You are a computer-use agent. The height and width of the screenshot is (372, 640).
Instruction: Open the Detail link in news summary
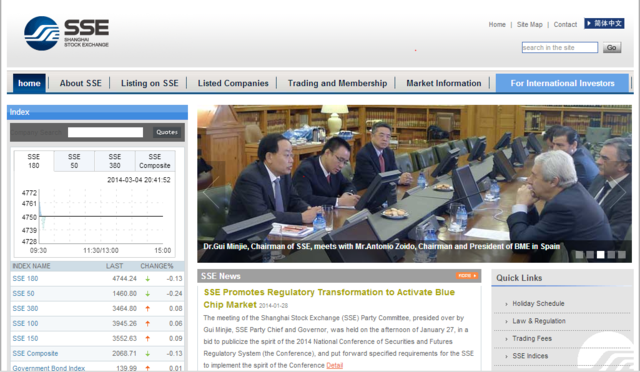coord(334,365)
